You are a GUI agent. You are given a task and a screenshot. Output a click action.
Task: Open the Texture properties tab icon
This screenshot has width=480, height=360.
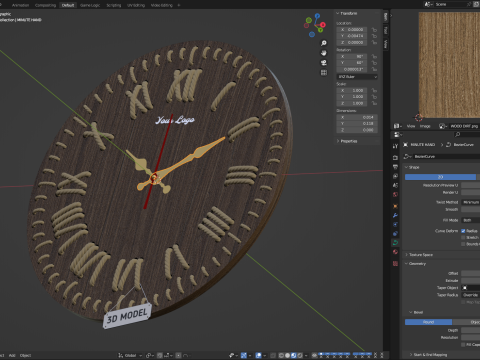point(395,264)
